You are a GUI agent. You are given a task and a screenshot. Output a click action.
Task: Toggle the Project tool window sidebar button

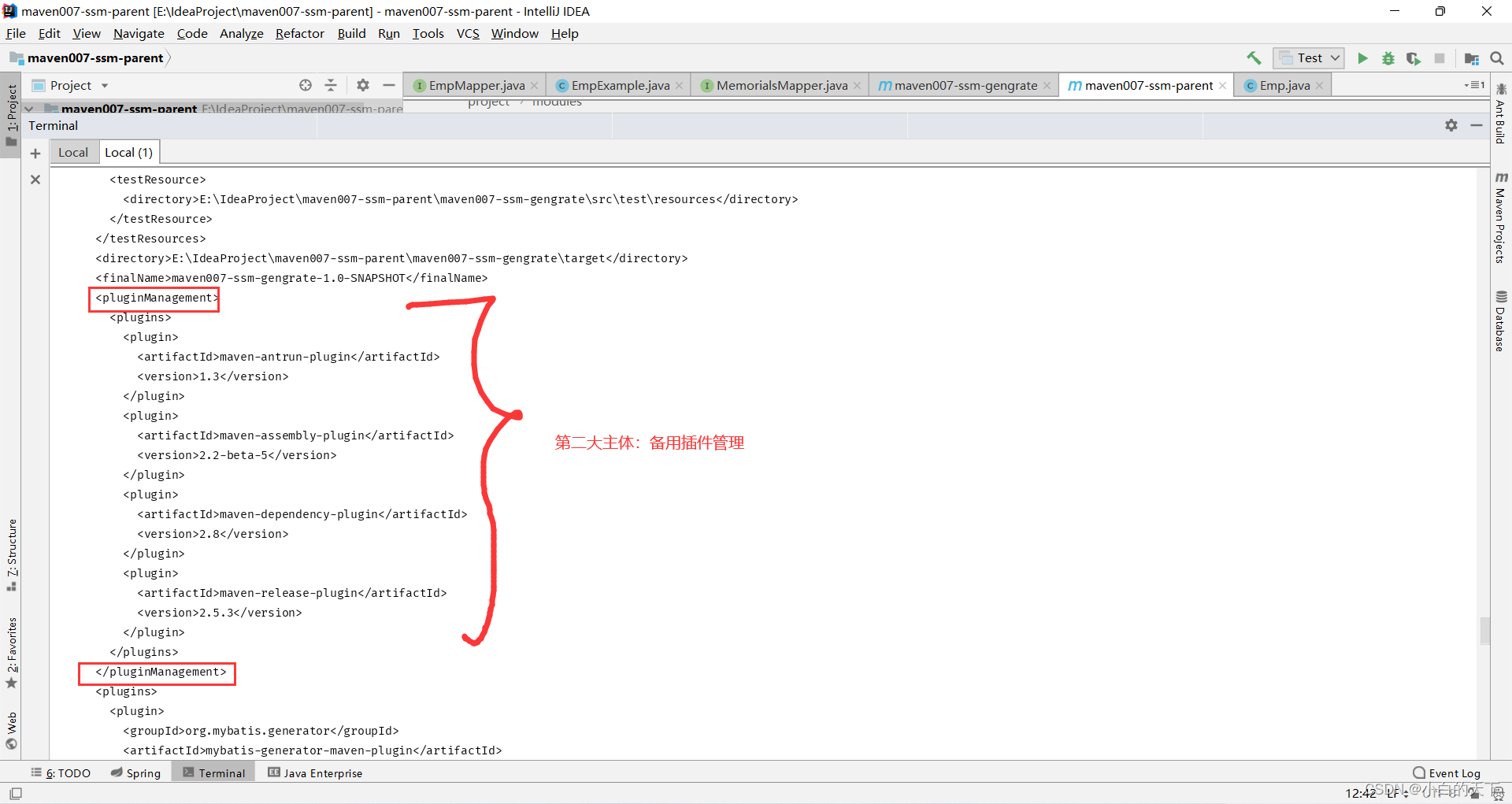[11, 116]
